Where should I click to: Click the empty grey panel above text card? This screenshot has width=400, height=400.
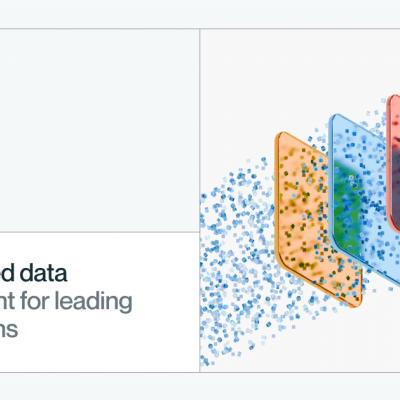click(99, 130)
